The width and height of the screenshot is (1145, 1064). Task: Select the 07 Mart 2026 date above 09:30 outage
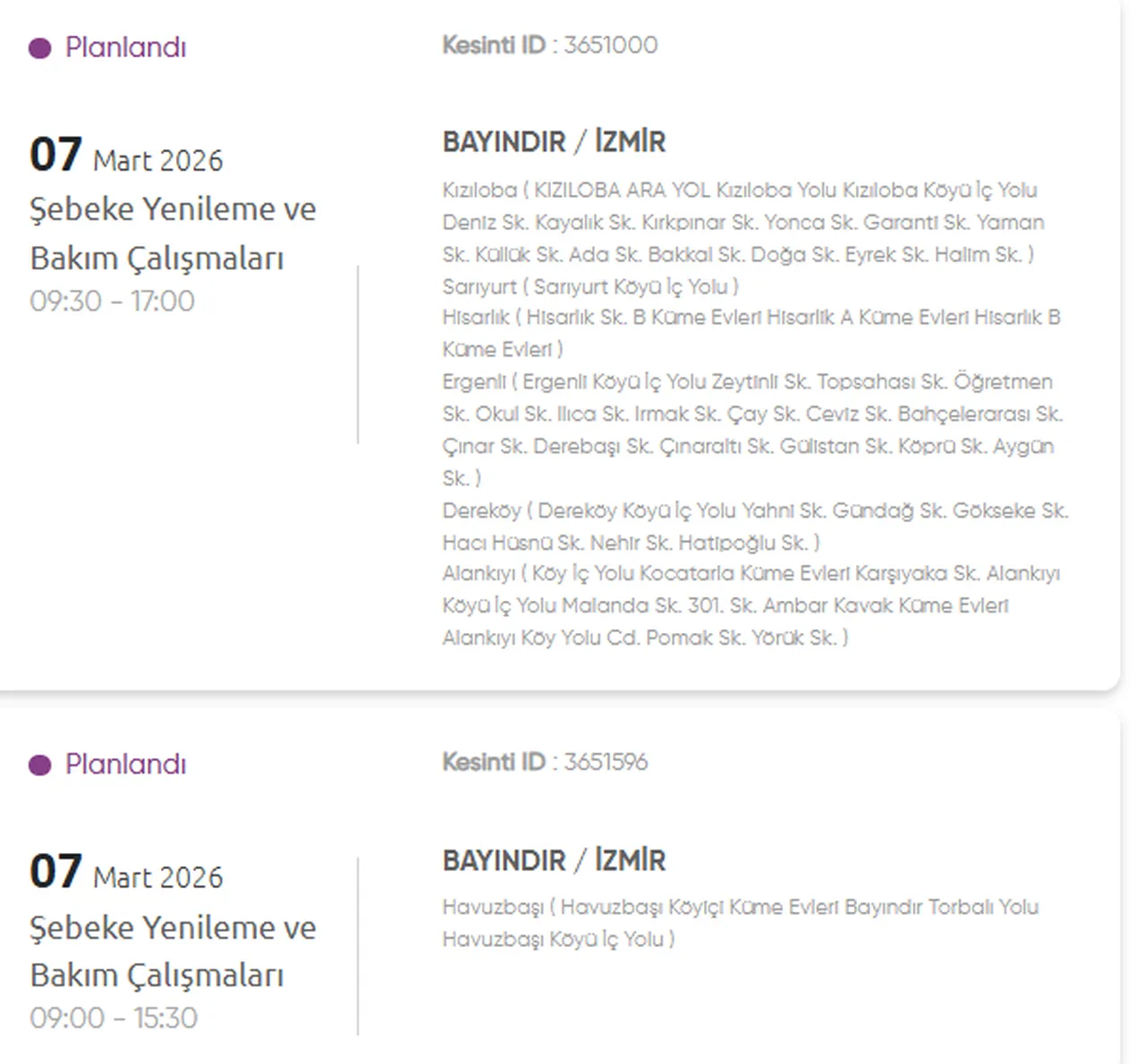point(126,156)
